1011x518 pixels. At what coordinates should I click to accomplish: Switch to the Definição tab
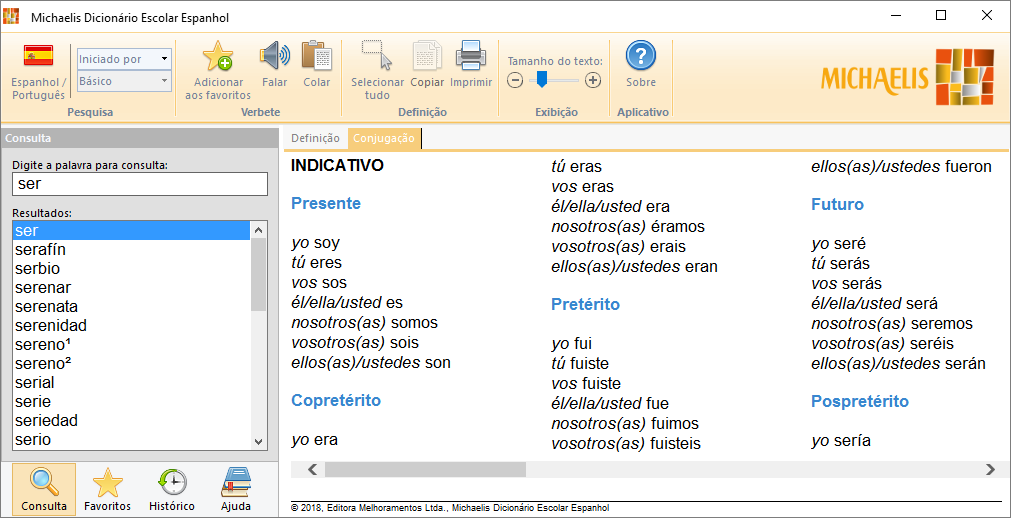pos(315,138)
